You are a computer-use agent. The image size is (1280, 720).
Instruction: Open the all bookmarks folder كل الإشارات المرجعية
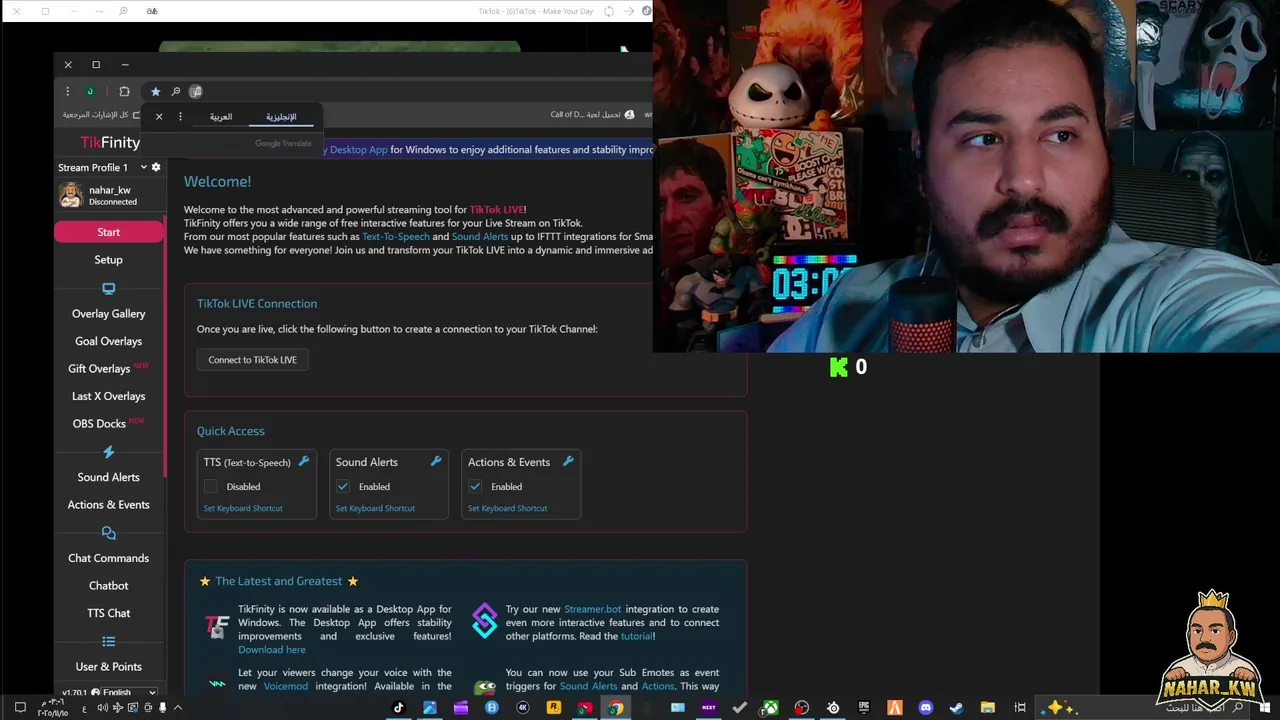pyautogui.click(x=102, y=115)
